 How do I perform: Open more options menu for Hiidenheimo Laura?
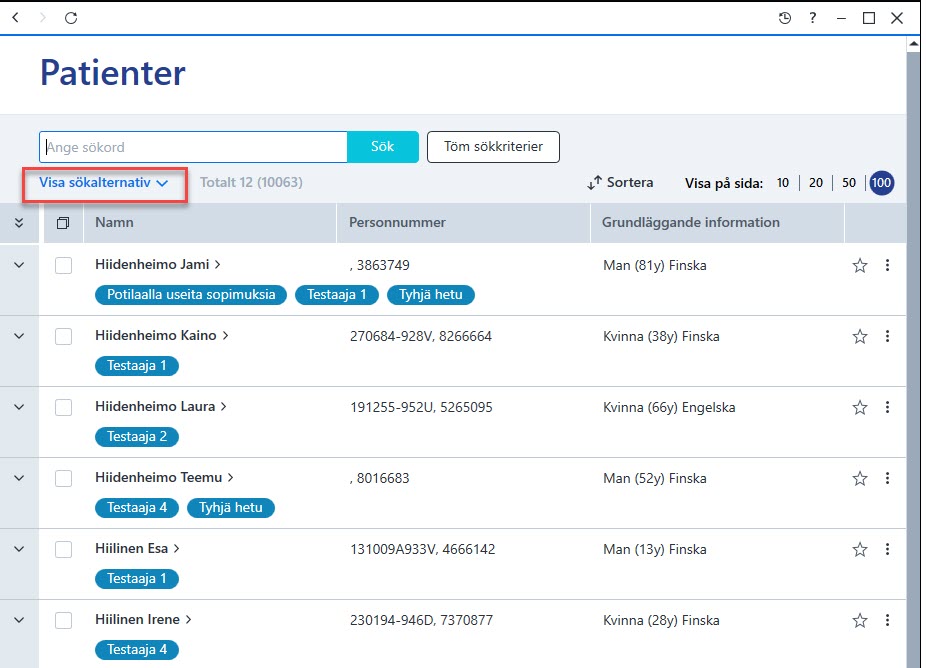coord(887,407)
